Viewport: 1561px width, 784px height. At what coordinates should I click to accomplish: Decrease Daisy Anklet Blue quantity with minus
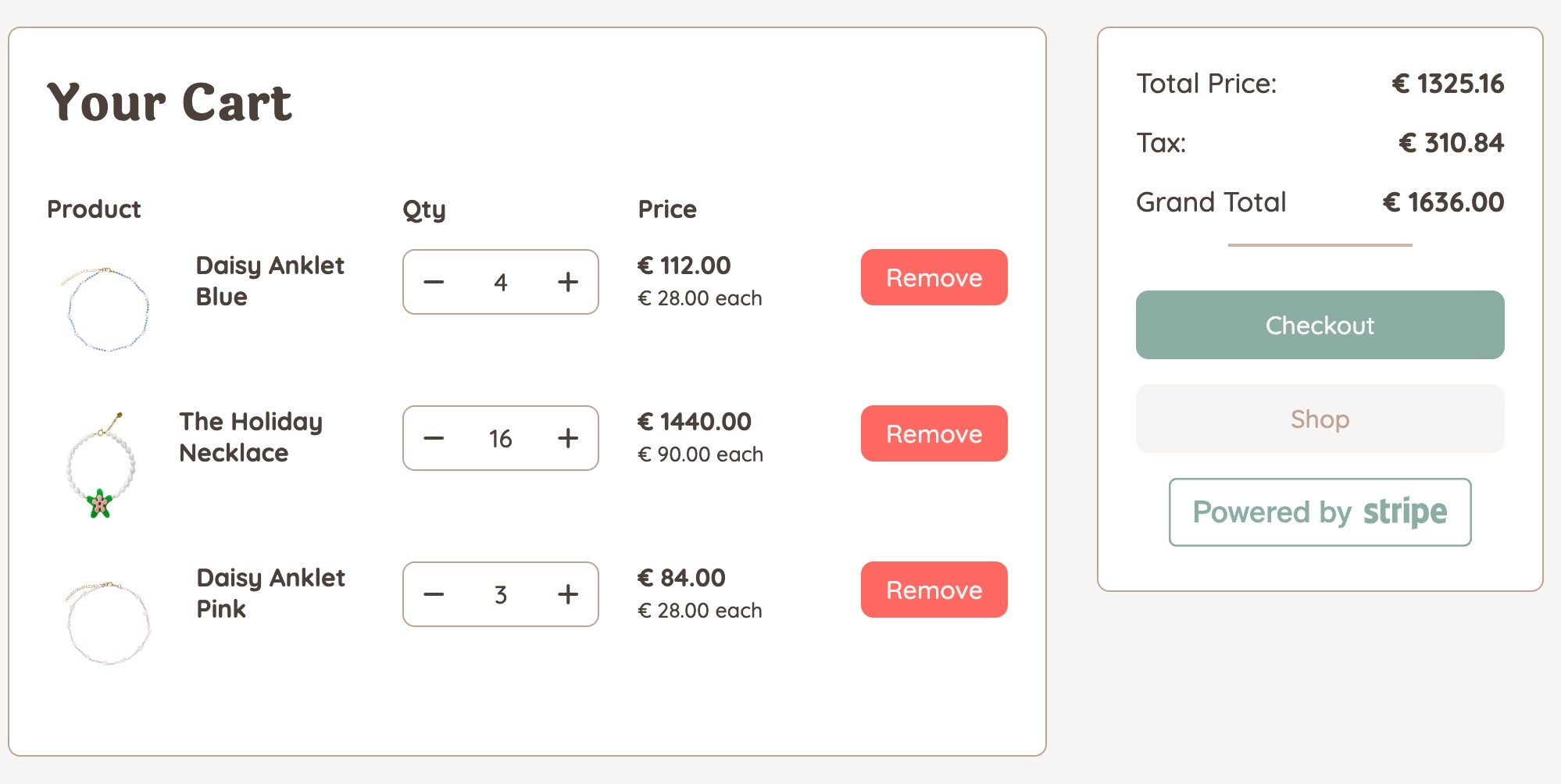pyautogui.click(x=434, y=282)
